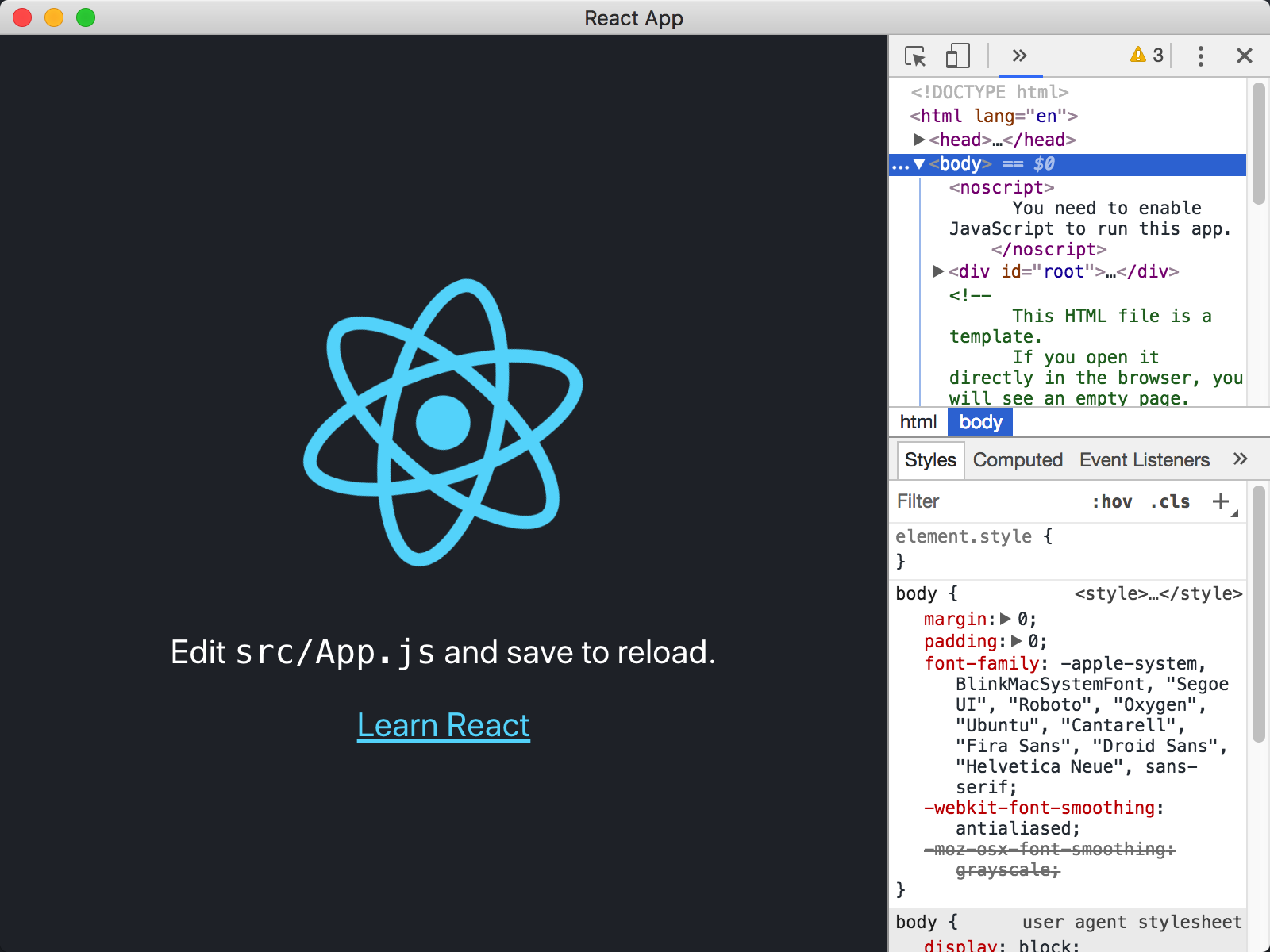Open the <style> source link
The height and width of the screenshot is (952, 1270).
(1158, 593)
